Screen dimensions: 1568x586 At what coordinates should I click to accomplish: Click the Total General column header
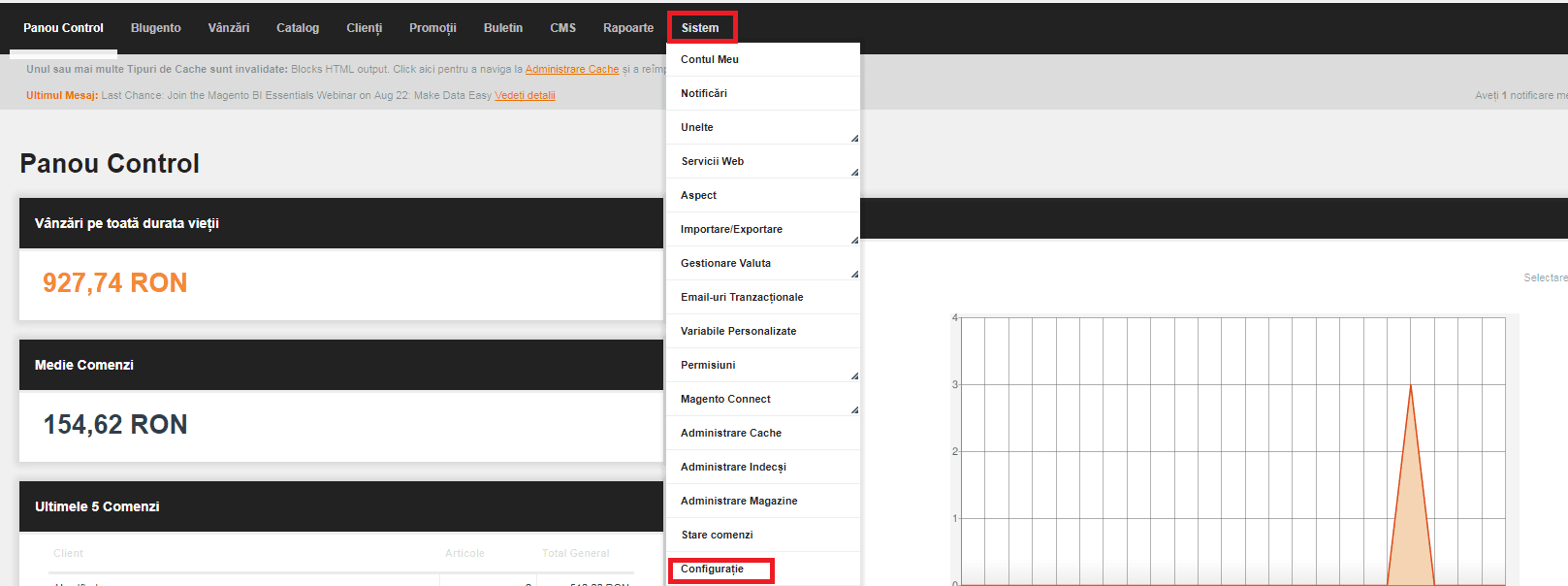(x=576, y=553)
